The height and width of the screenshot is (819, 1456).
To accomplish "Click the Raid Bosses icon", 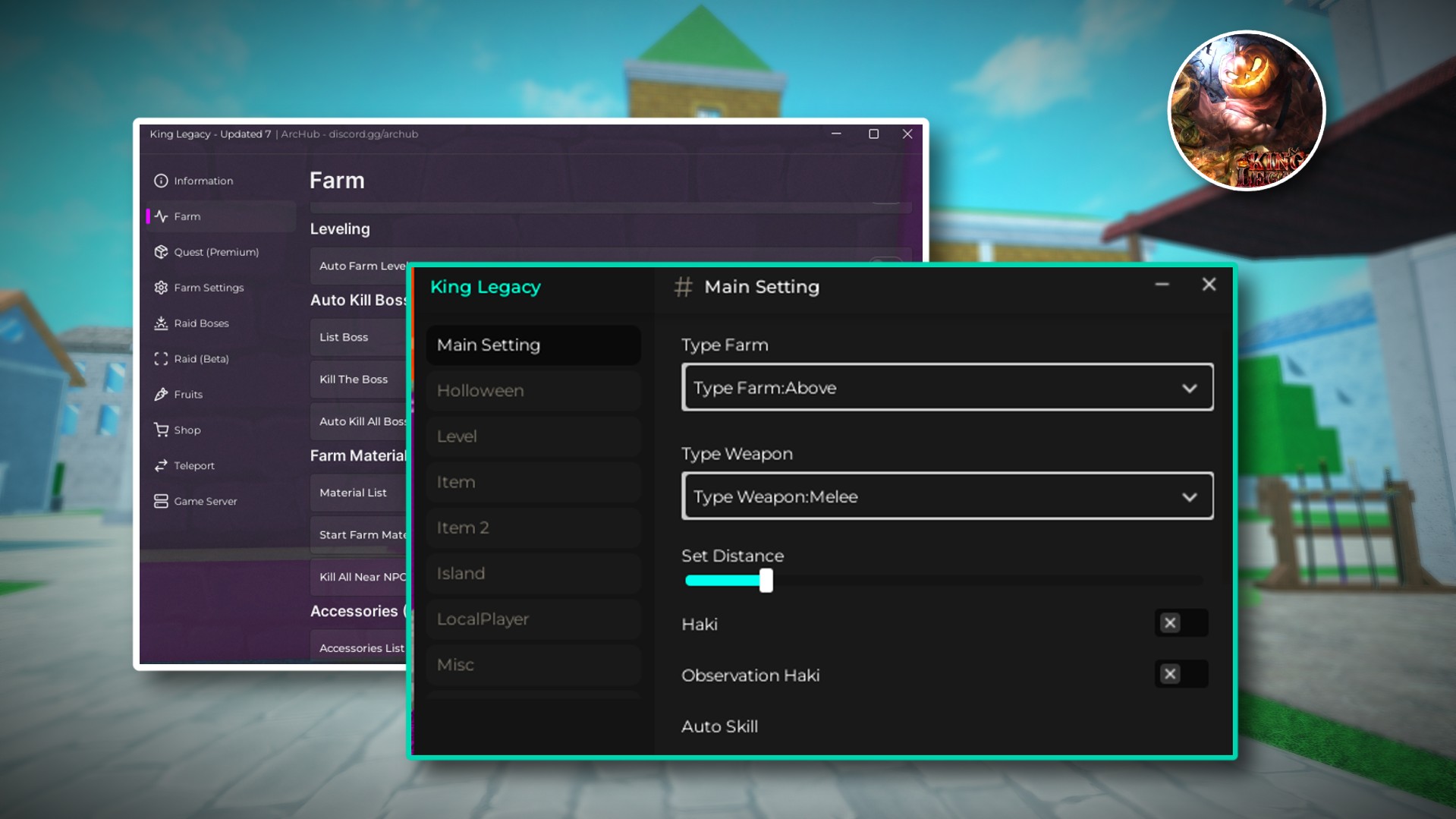I will point(161,323).
